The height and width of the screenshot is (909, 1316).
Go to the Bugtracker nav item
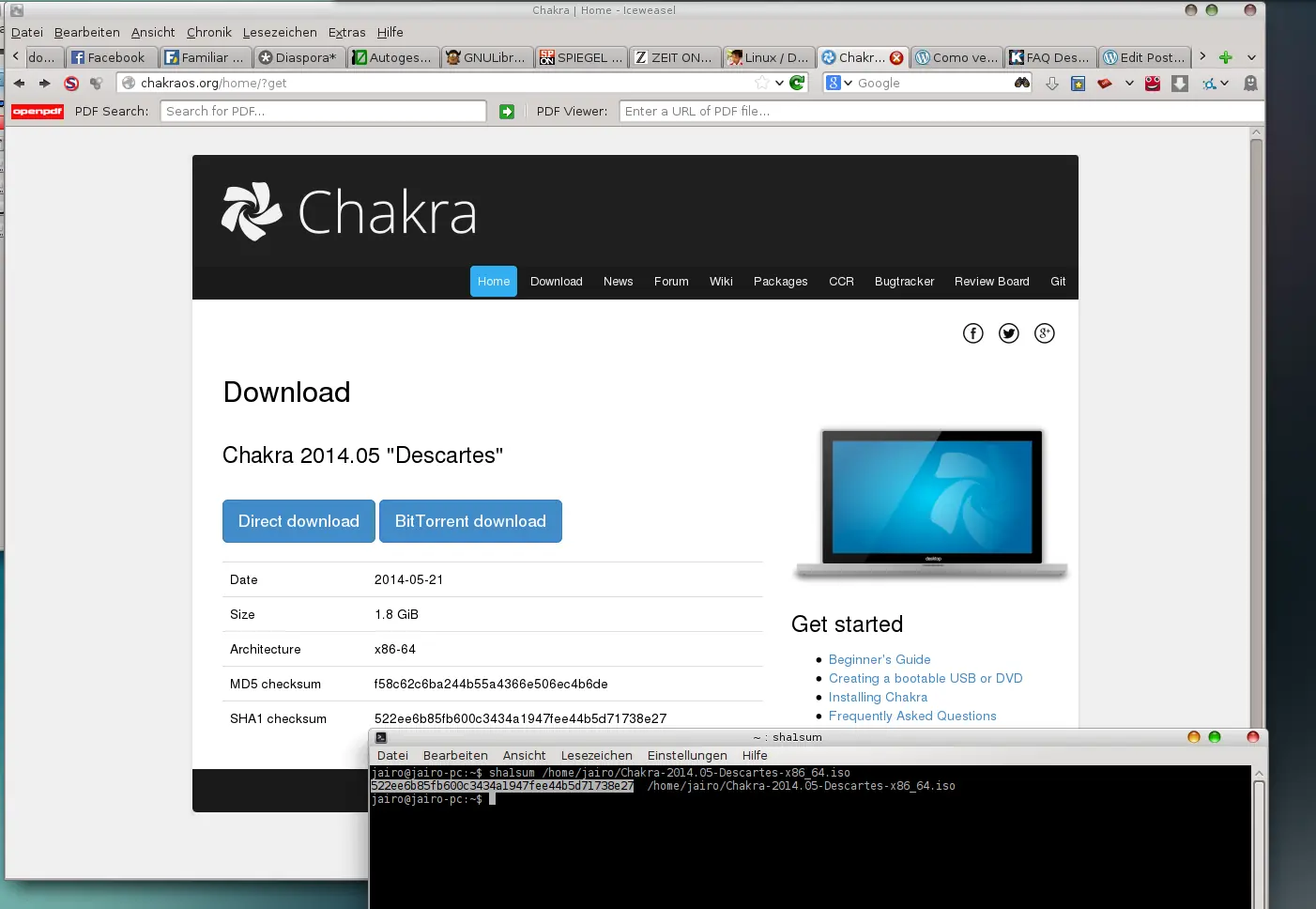(904, 282)
